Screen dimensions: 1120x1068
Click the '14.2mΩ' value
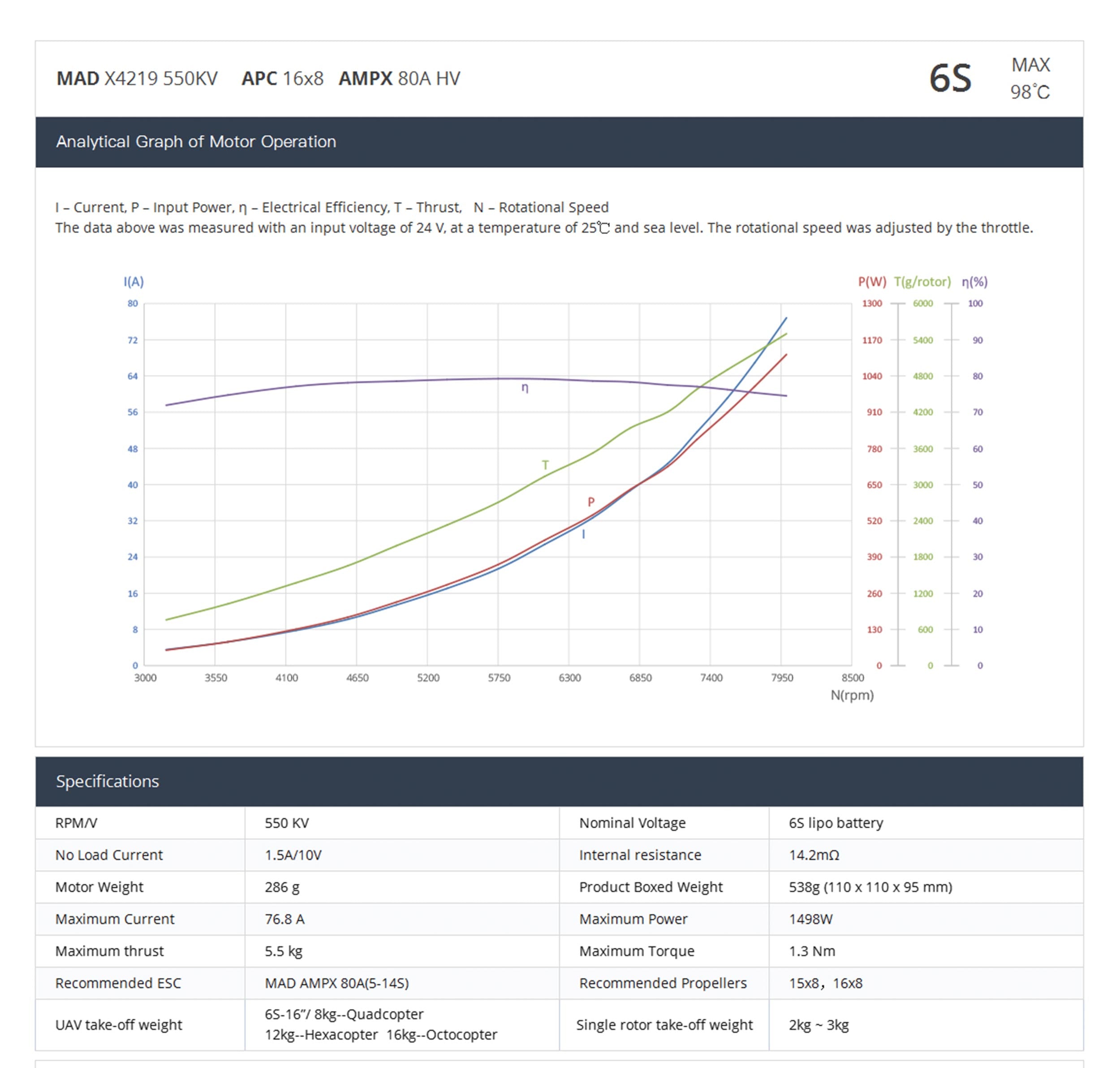(814, 855)
